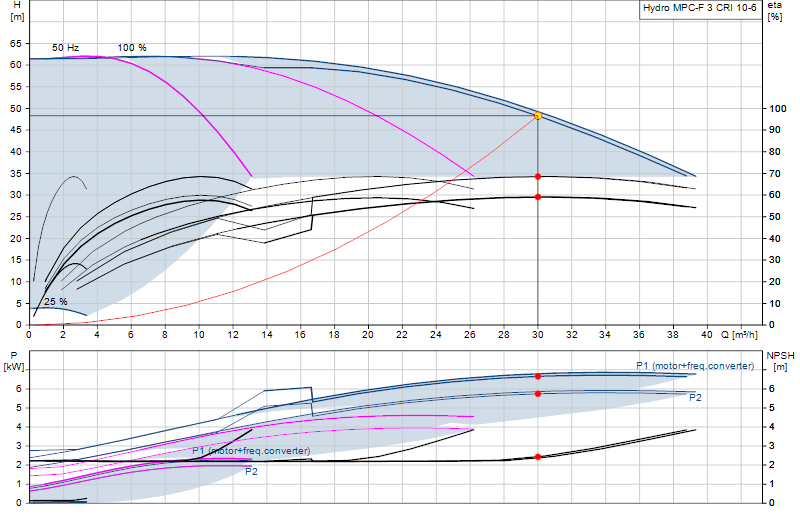Click the 'P2' label at right of power chart
800x520 pixels.
click(695, 398)
